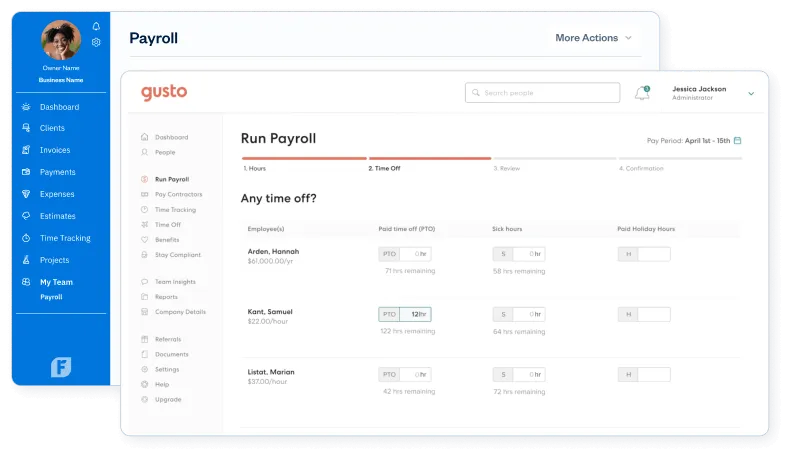The width and height of the screenshot is (788, 455).
Task: Open Invoices in the blue sidebar
Action: pos(54,150)
